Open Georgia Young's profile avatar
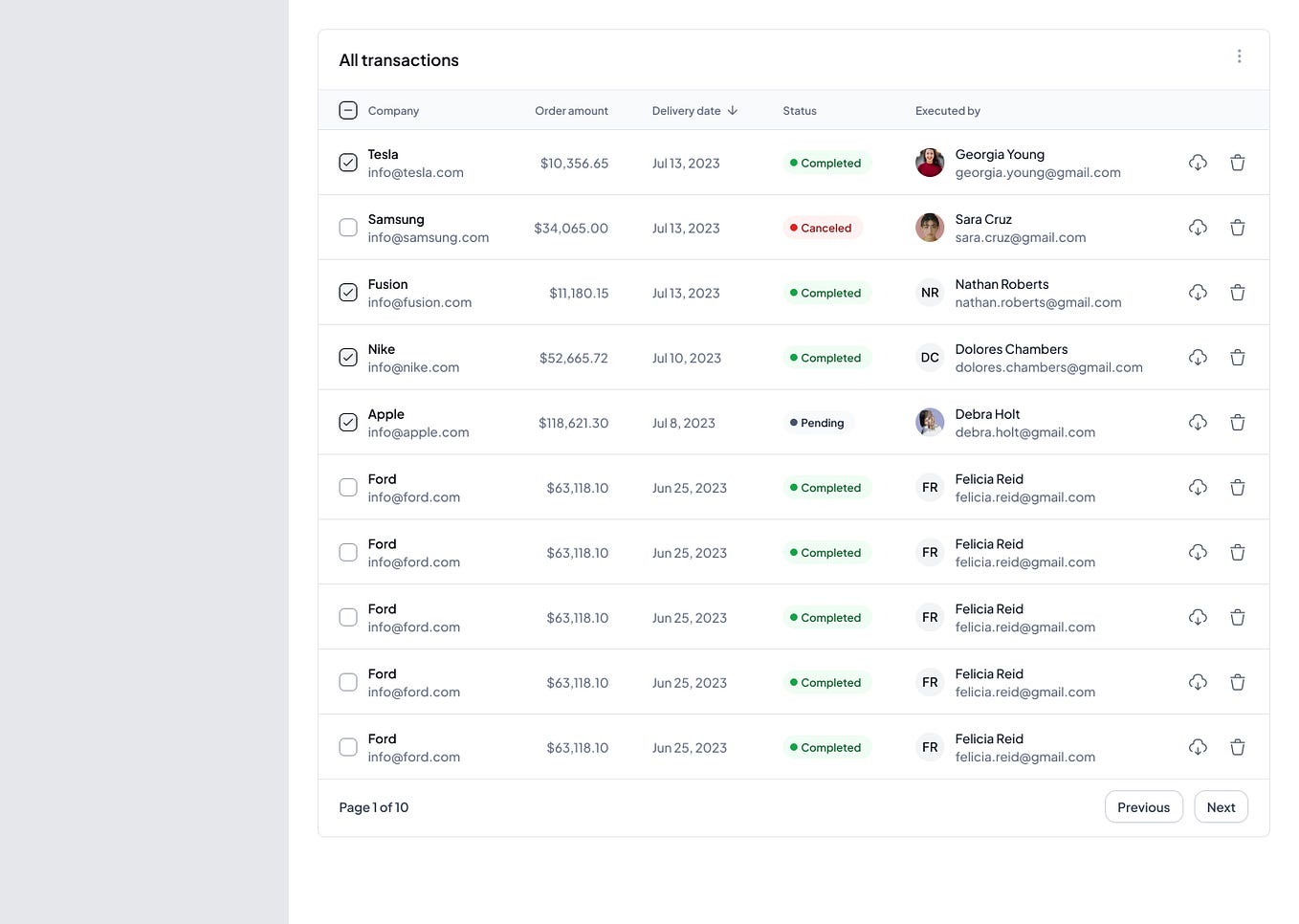 tap(929, 162)
